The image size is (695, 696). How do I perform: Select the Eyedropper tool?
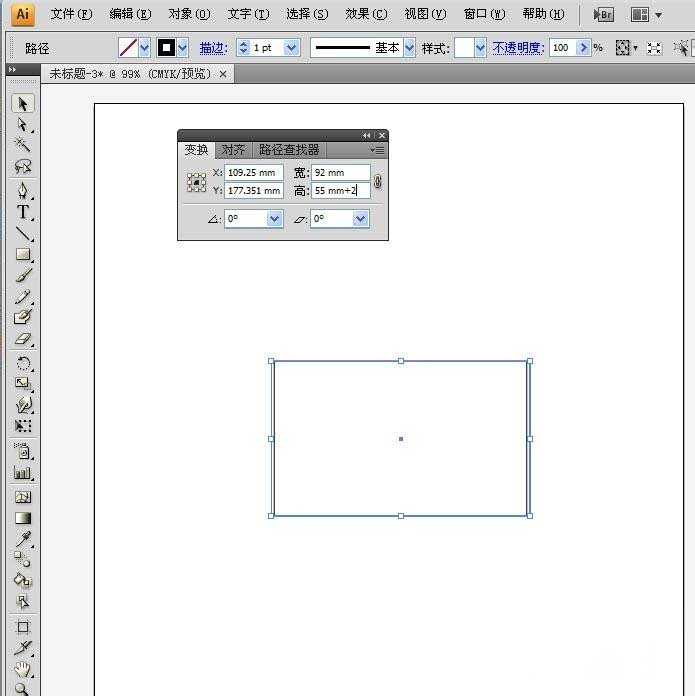(x=23, y=539)
